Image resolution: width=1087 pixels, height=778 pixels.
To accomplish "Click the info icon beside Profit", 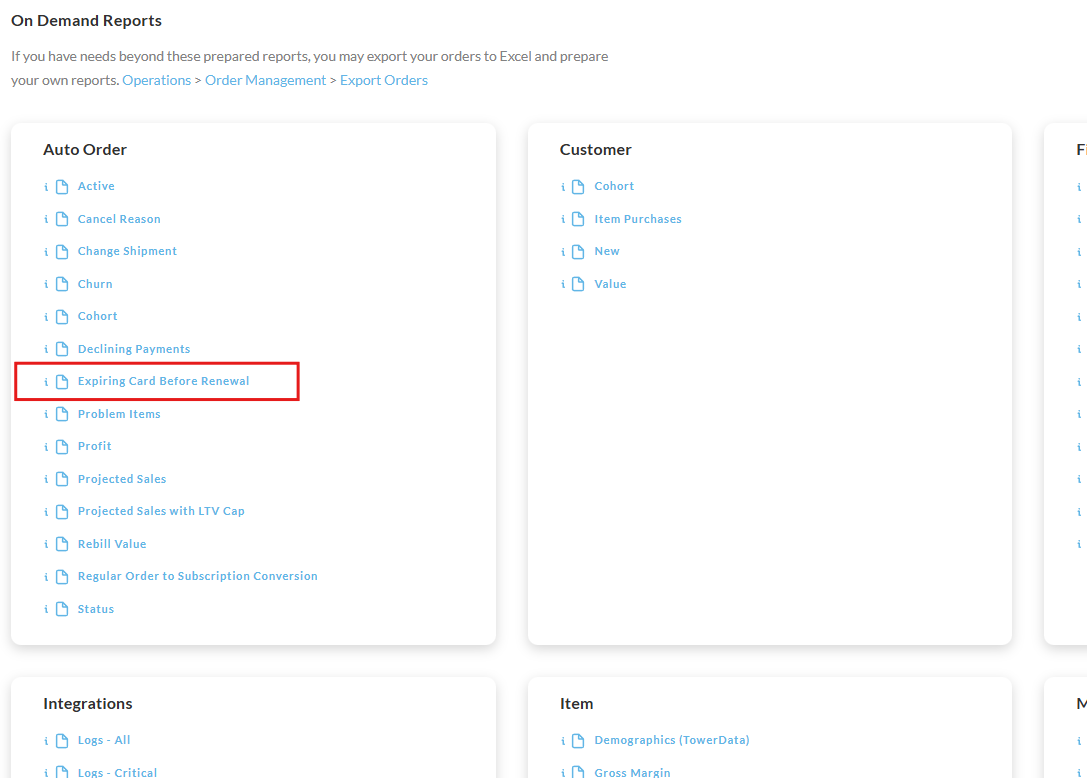I will pyautogui.click(x=46, y=447).
